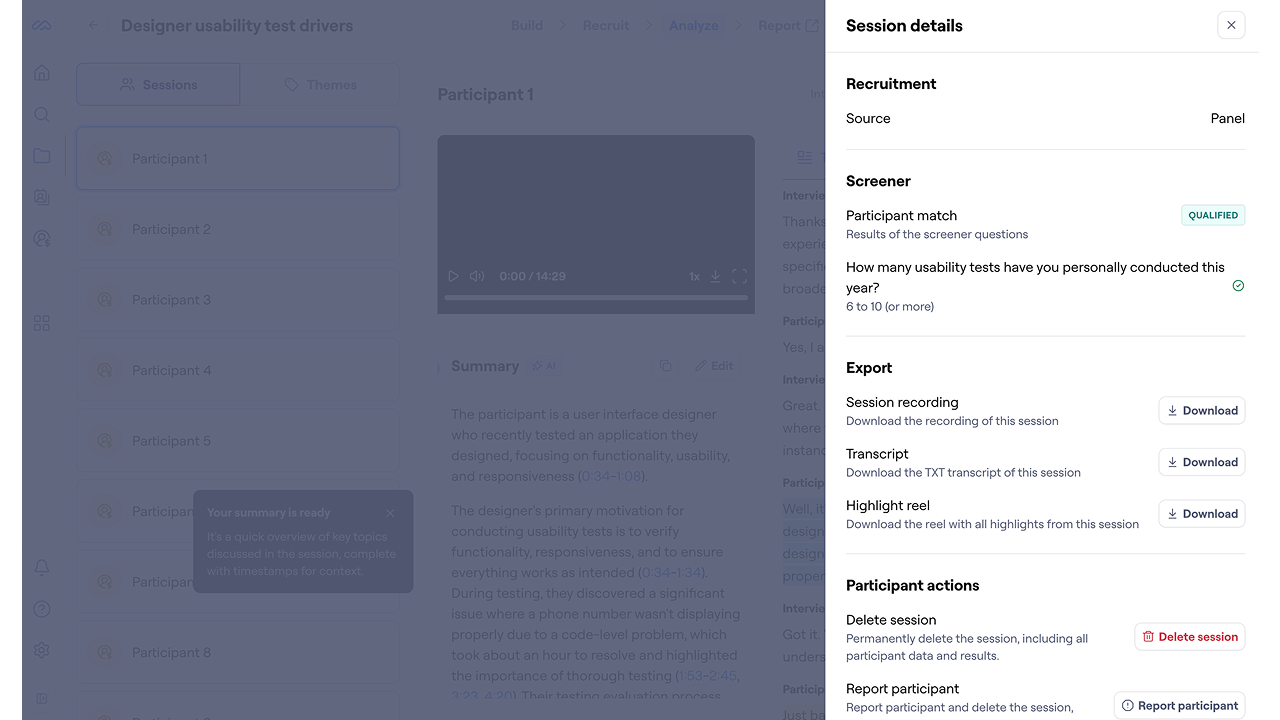Download the session recording

tap(1201, 411)
